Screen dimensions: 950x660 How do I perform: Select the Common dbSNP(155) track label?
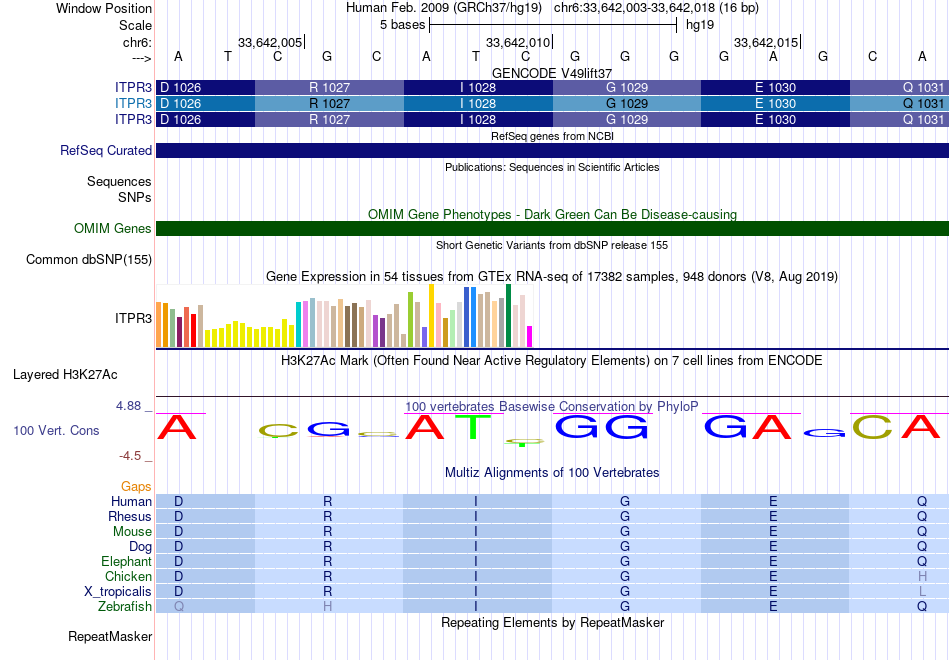click(89, 259)
